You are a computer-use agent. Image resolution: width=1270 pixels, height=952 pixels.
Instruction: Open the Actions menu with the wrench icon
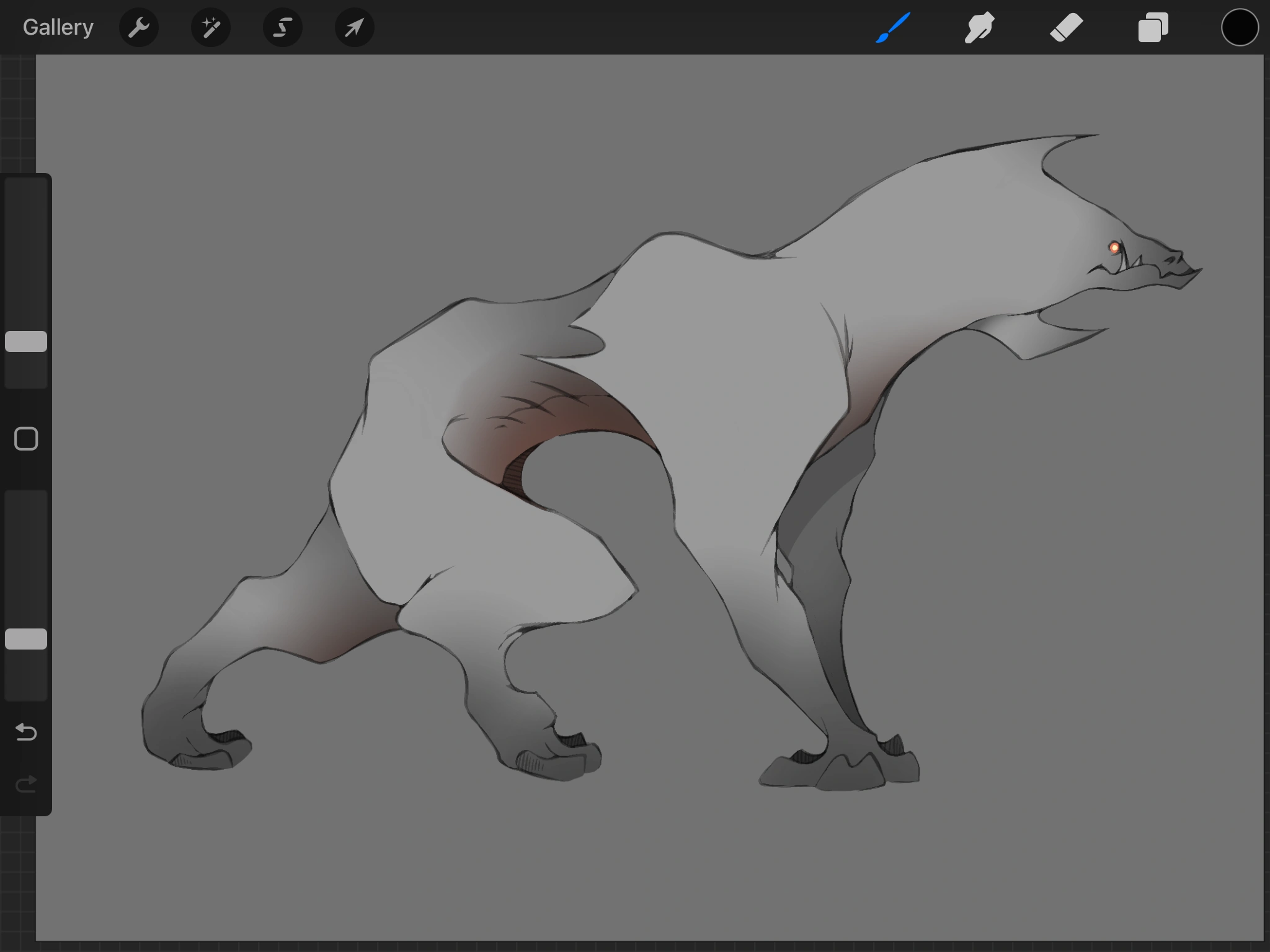click(139, 27)
